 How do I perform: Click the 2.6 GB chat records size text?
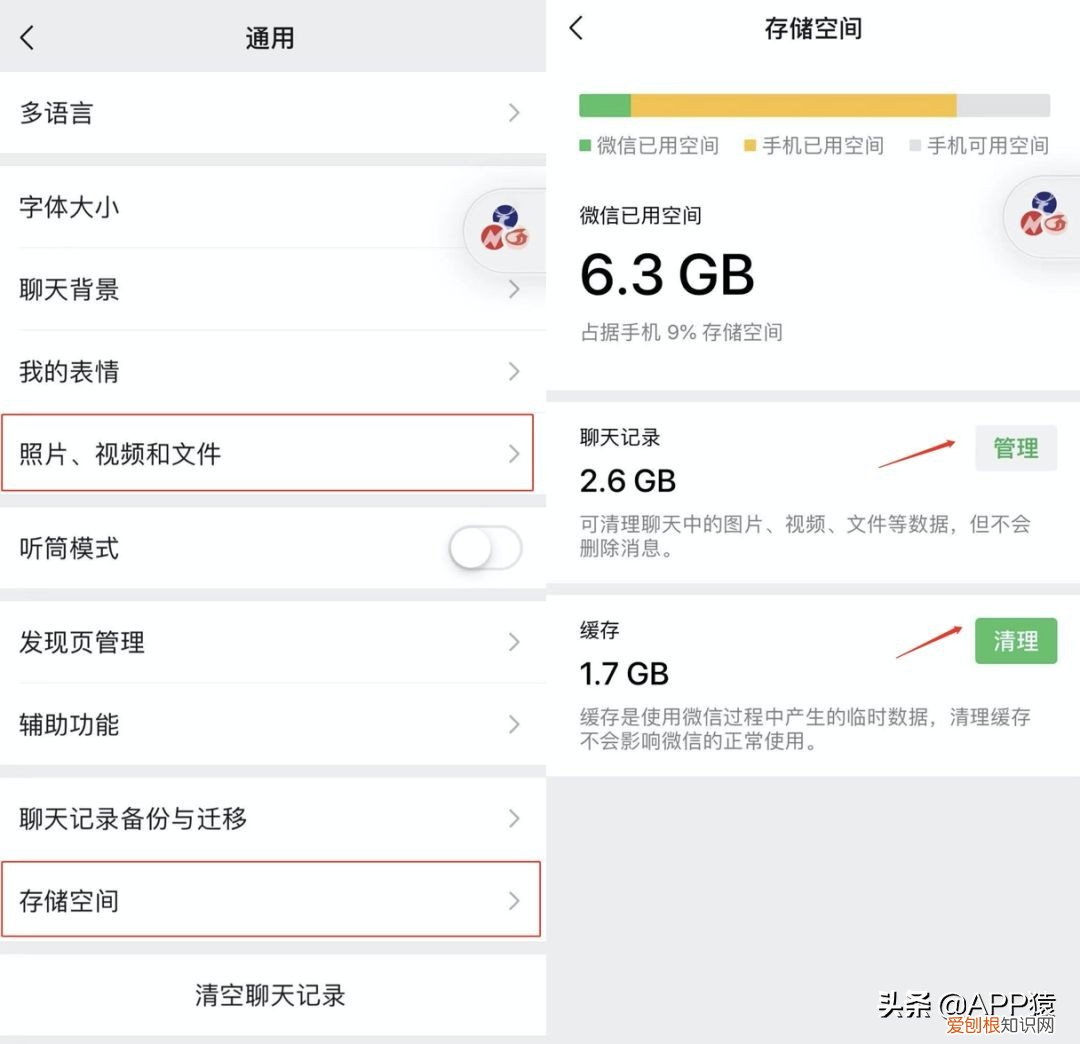tap(627, 480)
